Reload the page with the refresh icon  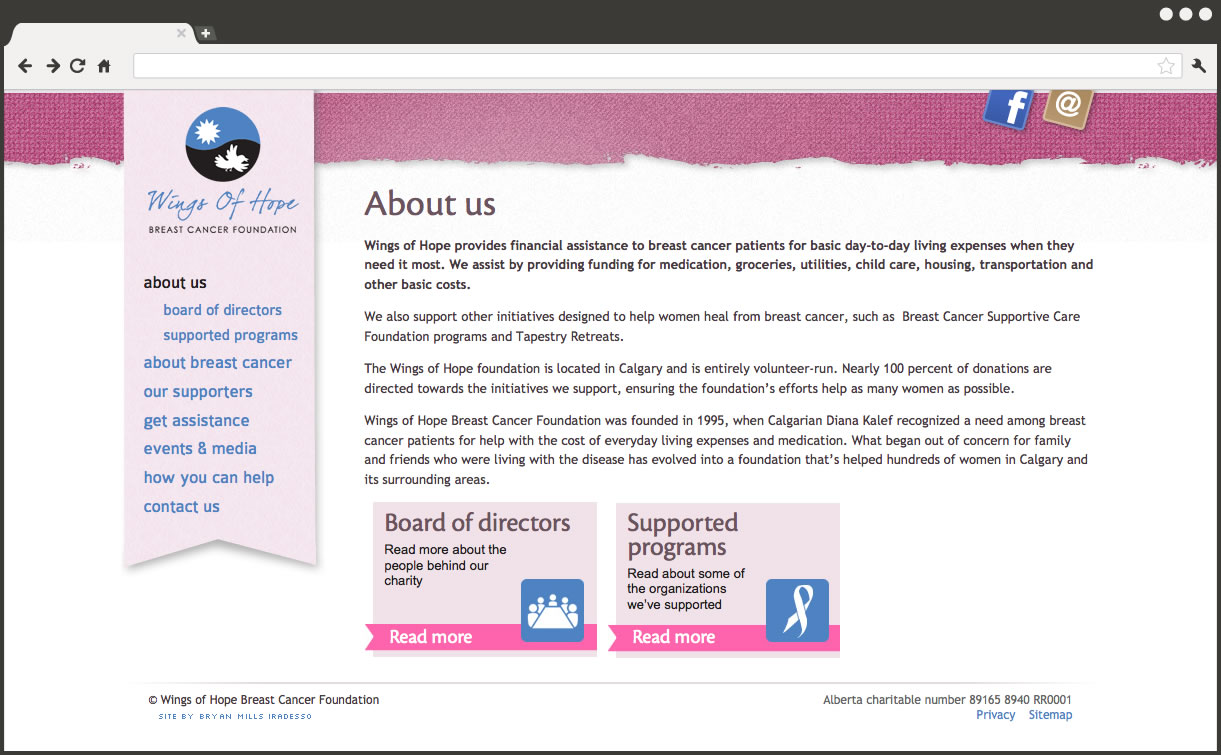[78, 66]
